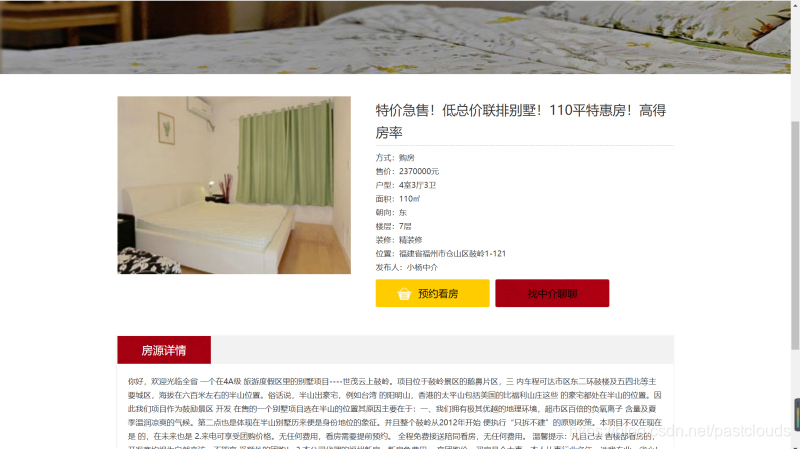
Task: Click the 方式 购房 line
Action: [395, 158]
